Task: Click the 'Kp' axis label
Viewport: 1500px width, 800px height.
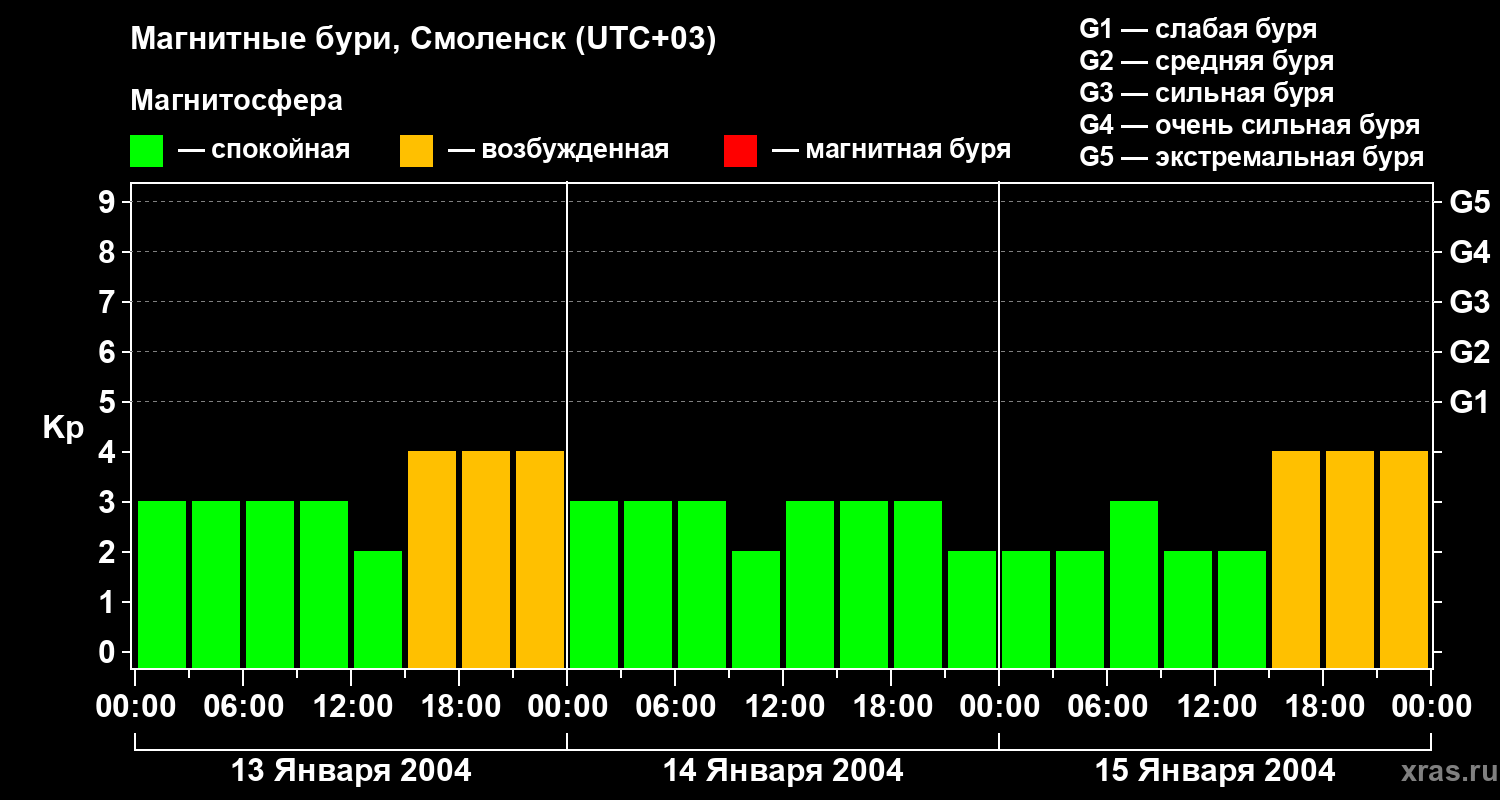Action: (x=63, y=428)
